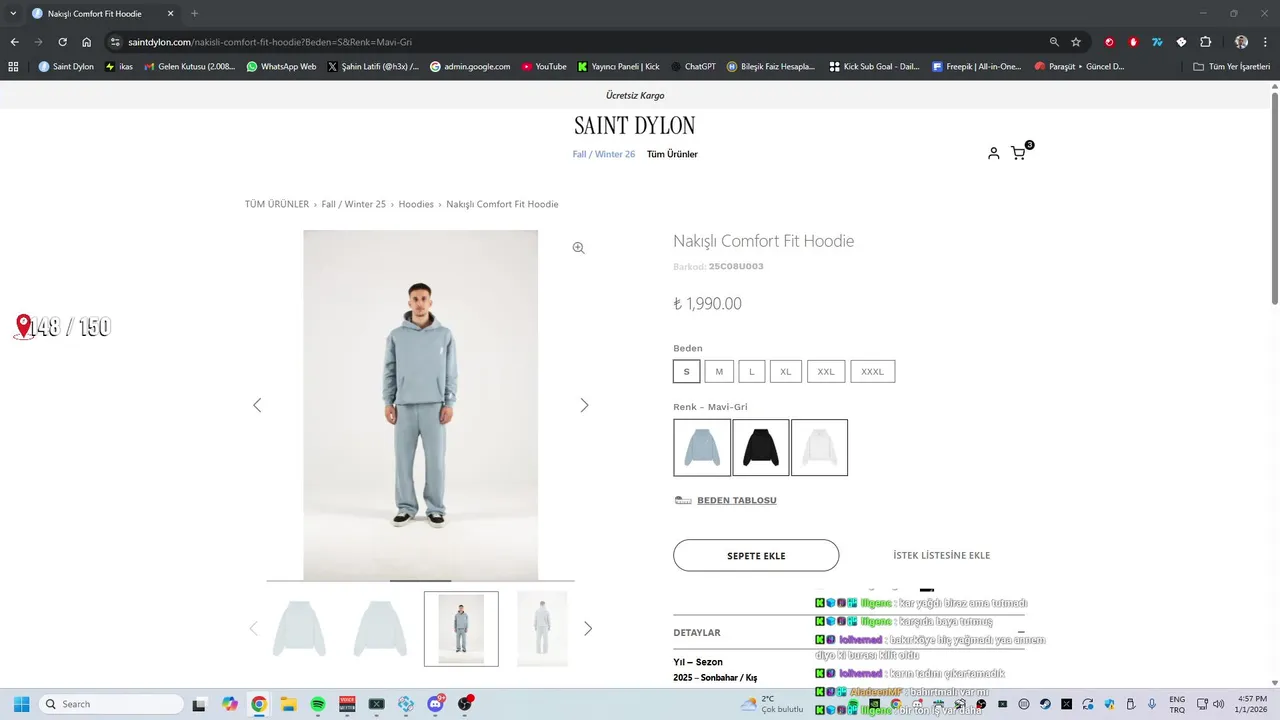The width and height of the screenshot is (1280, 720).
Task: Click the address bar zoom search icon
Action: pos(1054,42)
